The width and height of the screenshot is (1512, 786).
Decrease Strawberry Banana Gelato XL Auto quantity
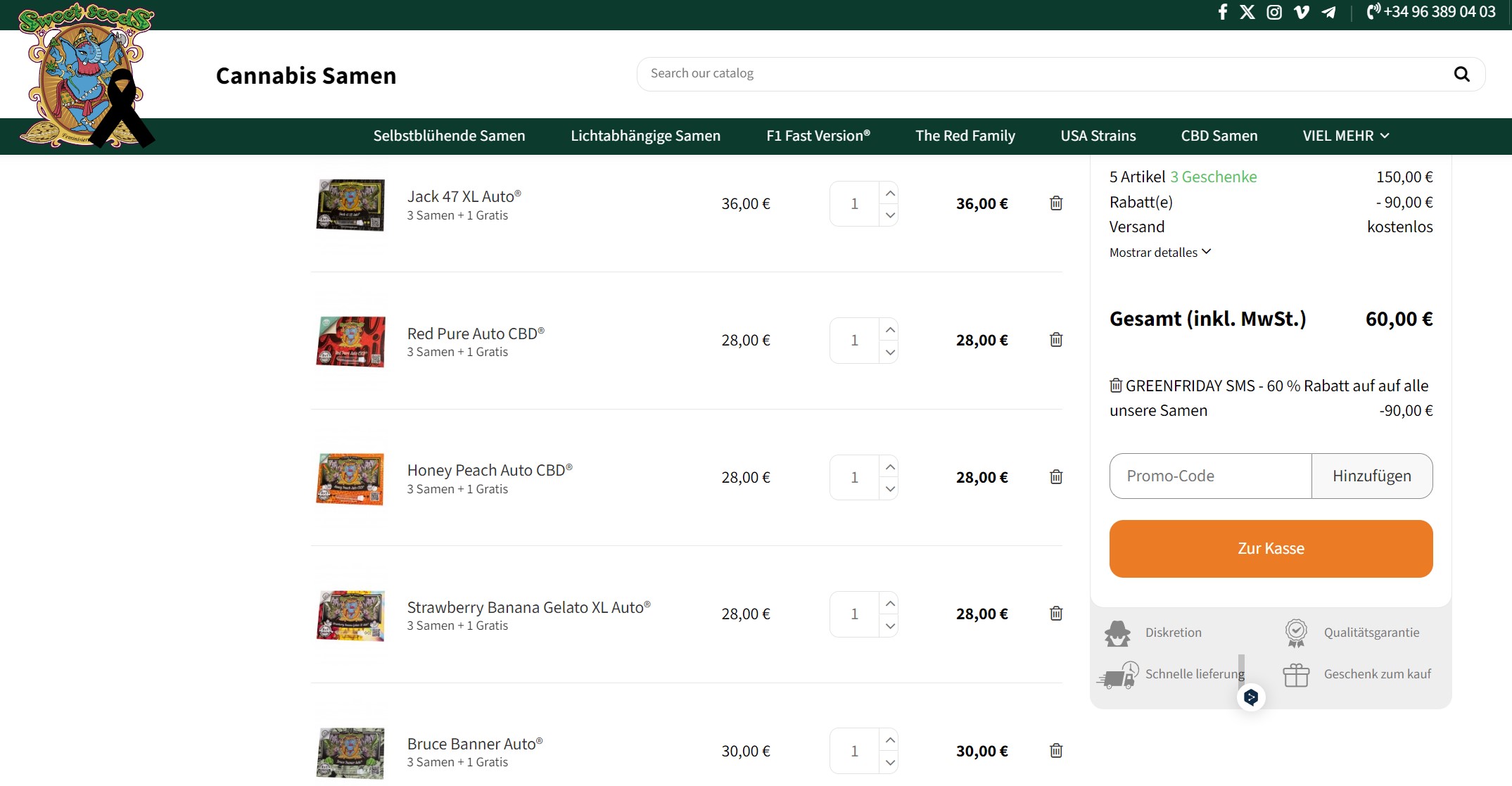(x=890, y=626)
